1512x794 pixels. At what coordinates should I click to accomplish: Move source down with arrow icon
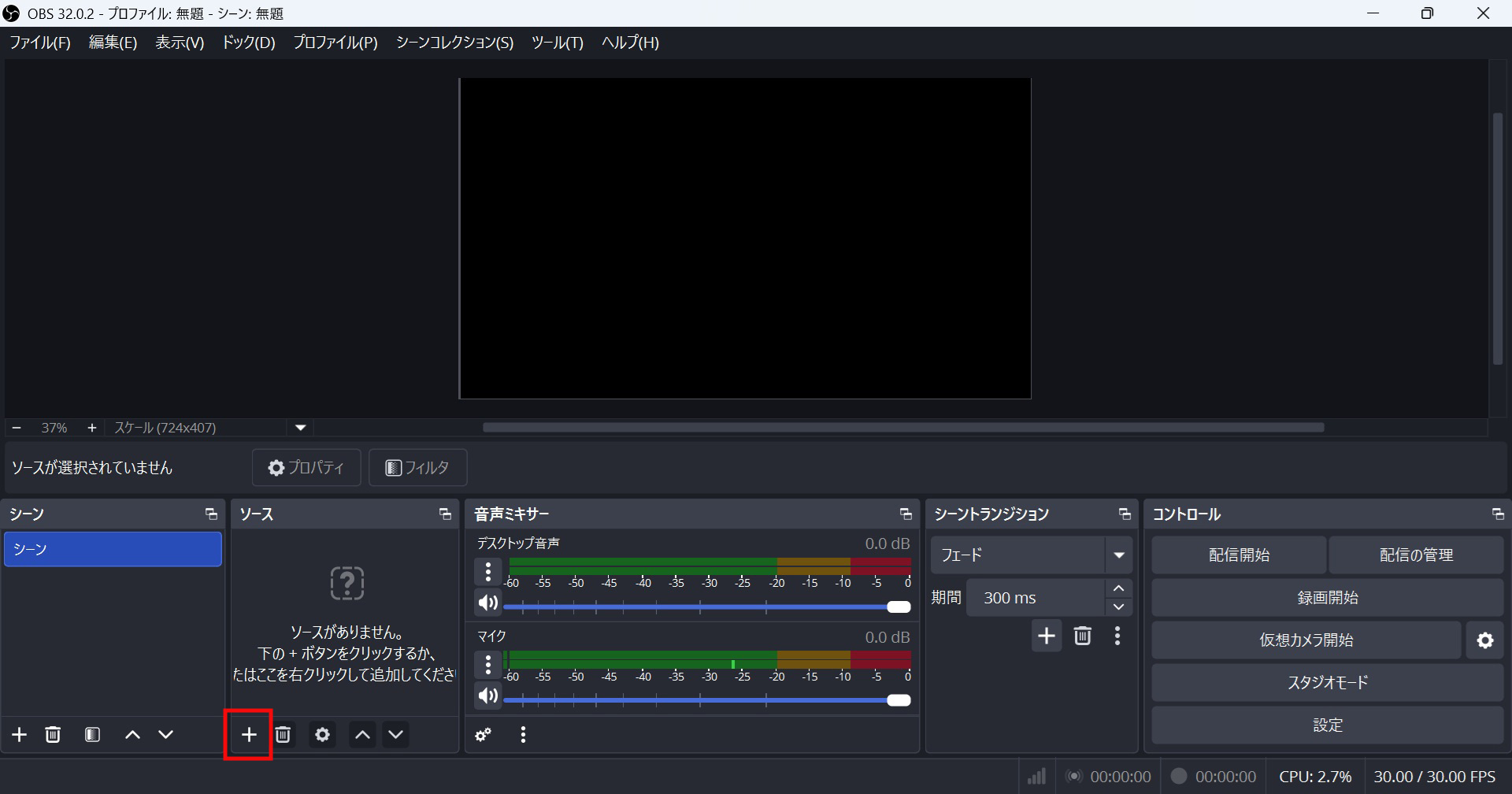click(x=395, y=734)
